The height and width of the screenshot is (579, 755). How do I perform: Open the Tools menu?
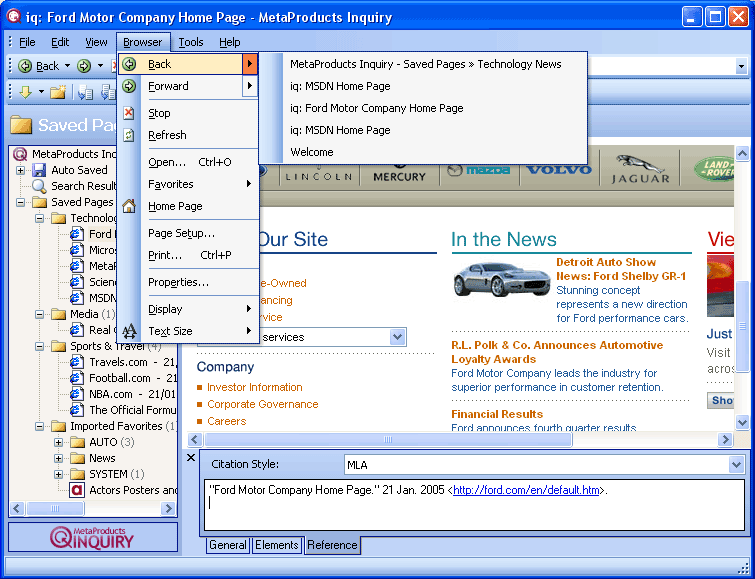coord(191,42)
